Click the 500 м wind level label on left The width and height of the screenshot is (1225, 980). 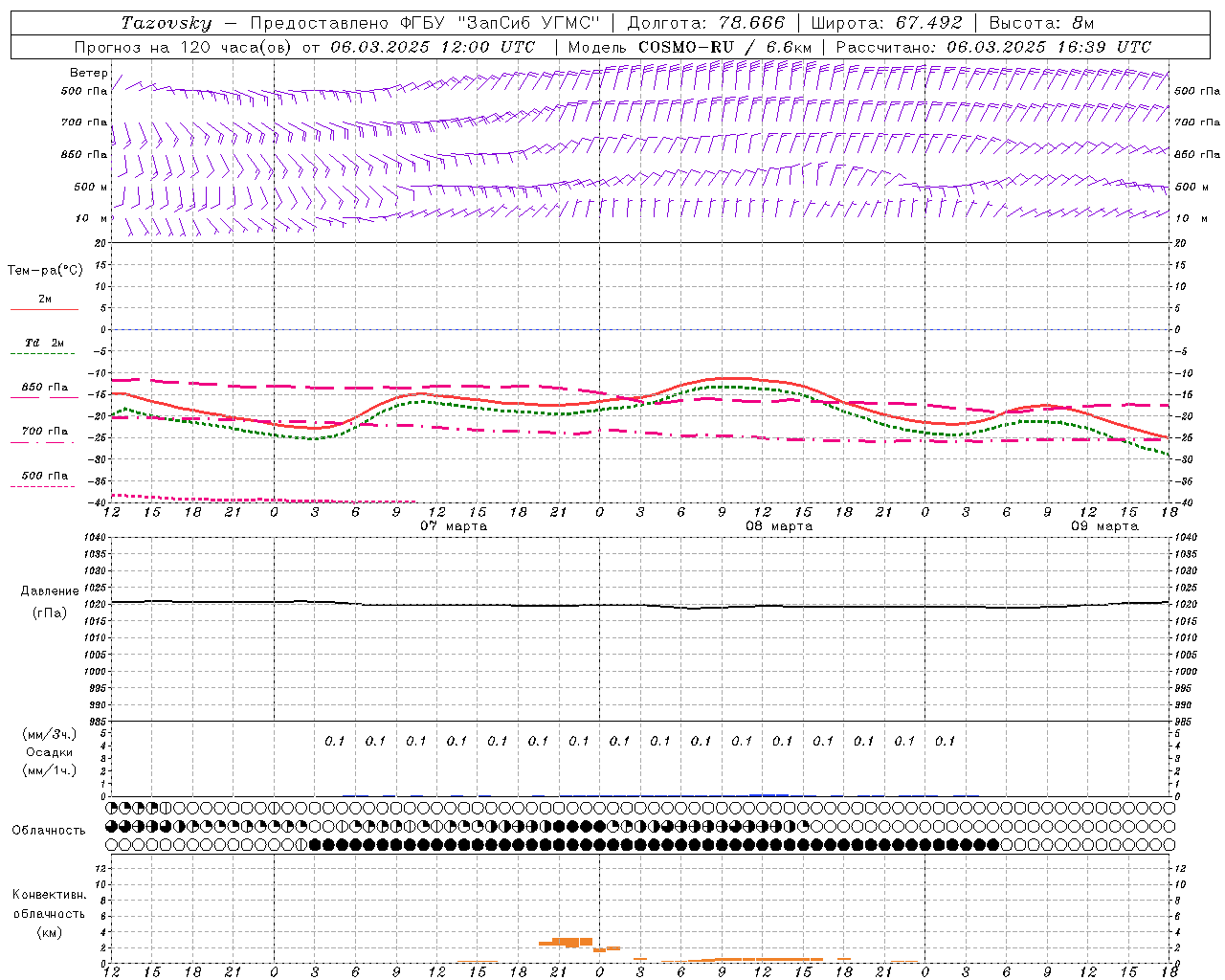(91, 187)
